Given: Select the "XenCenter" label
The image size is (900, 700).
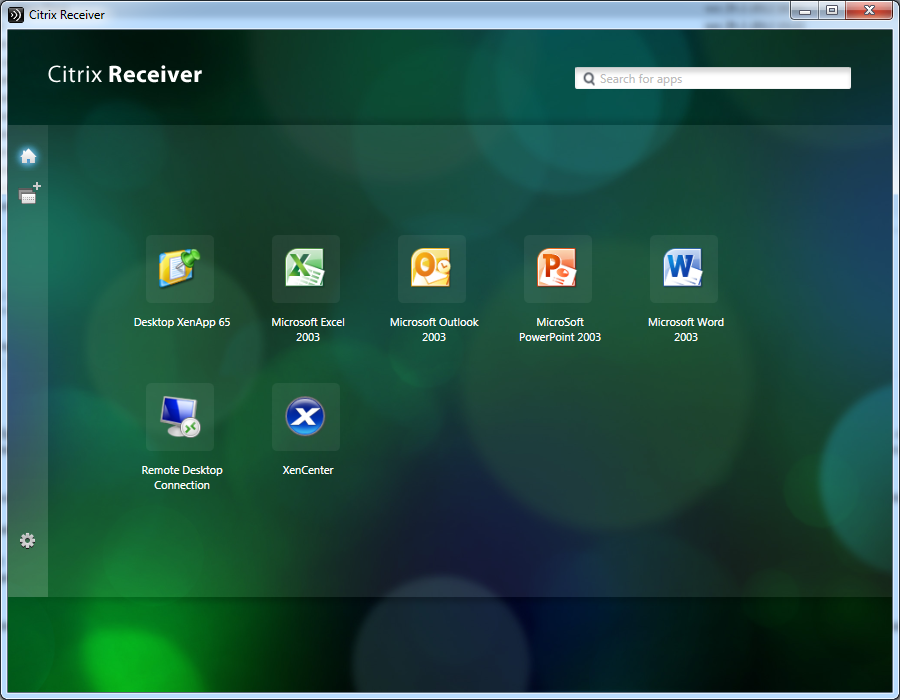Looking at the screenshot, I should [x=308, y=470].
